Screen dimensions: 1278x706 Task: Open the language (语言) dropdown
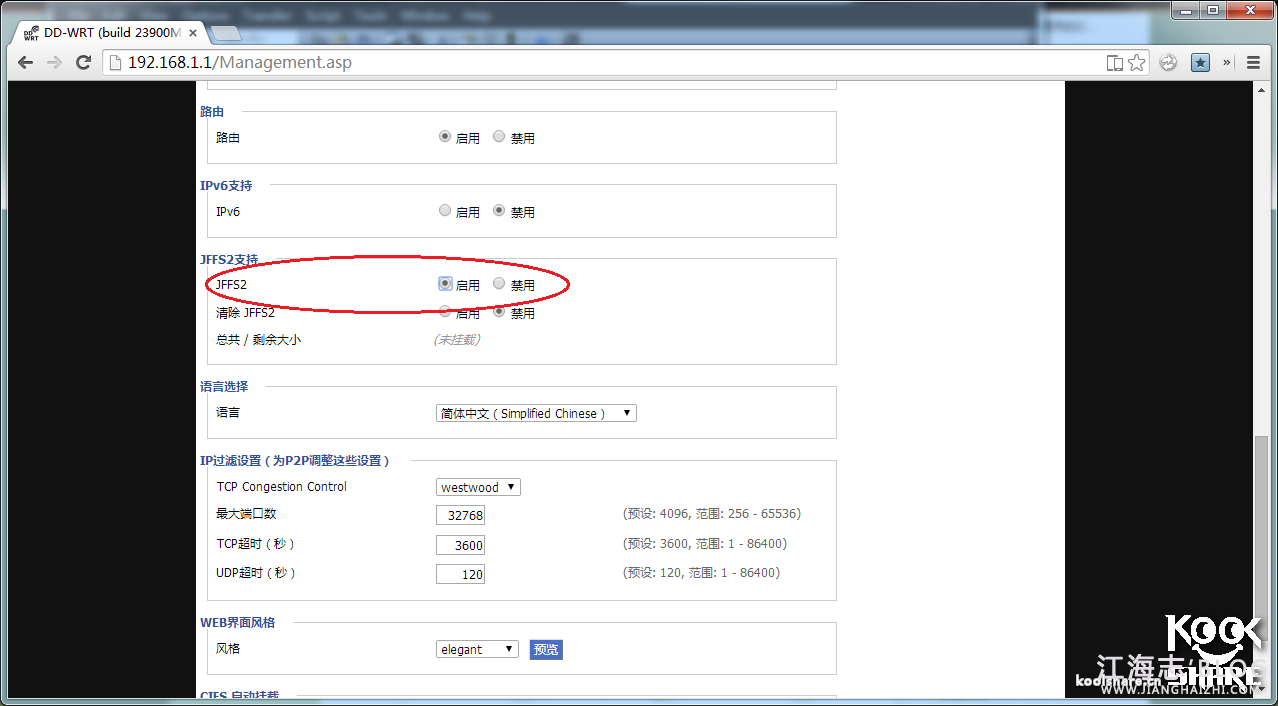[x=536, y=413]
